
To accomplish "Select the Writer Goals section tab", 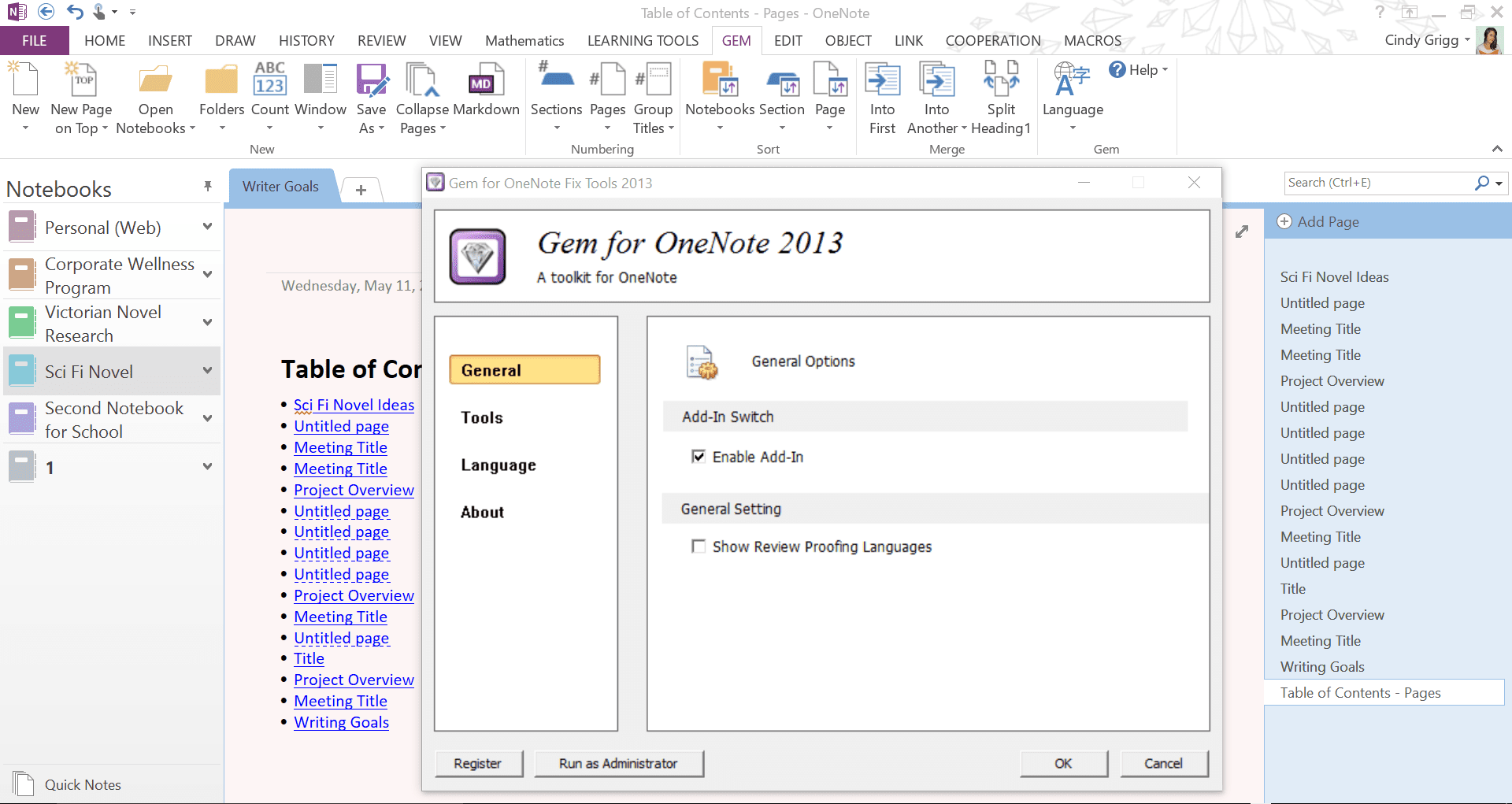I will [281, 187].
